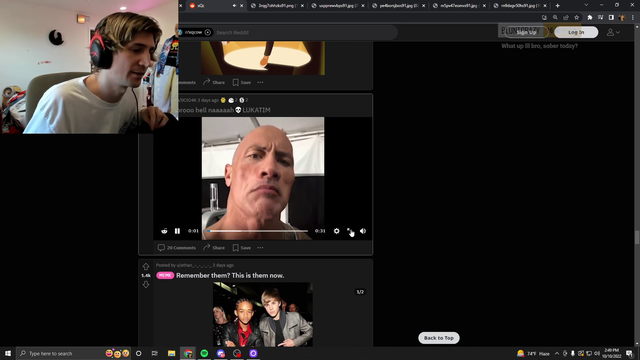Mute the video volume speaker icon
Image resolution: width=640 pixels, height=360 pixels.
click(363, 231)
